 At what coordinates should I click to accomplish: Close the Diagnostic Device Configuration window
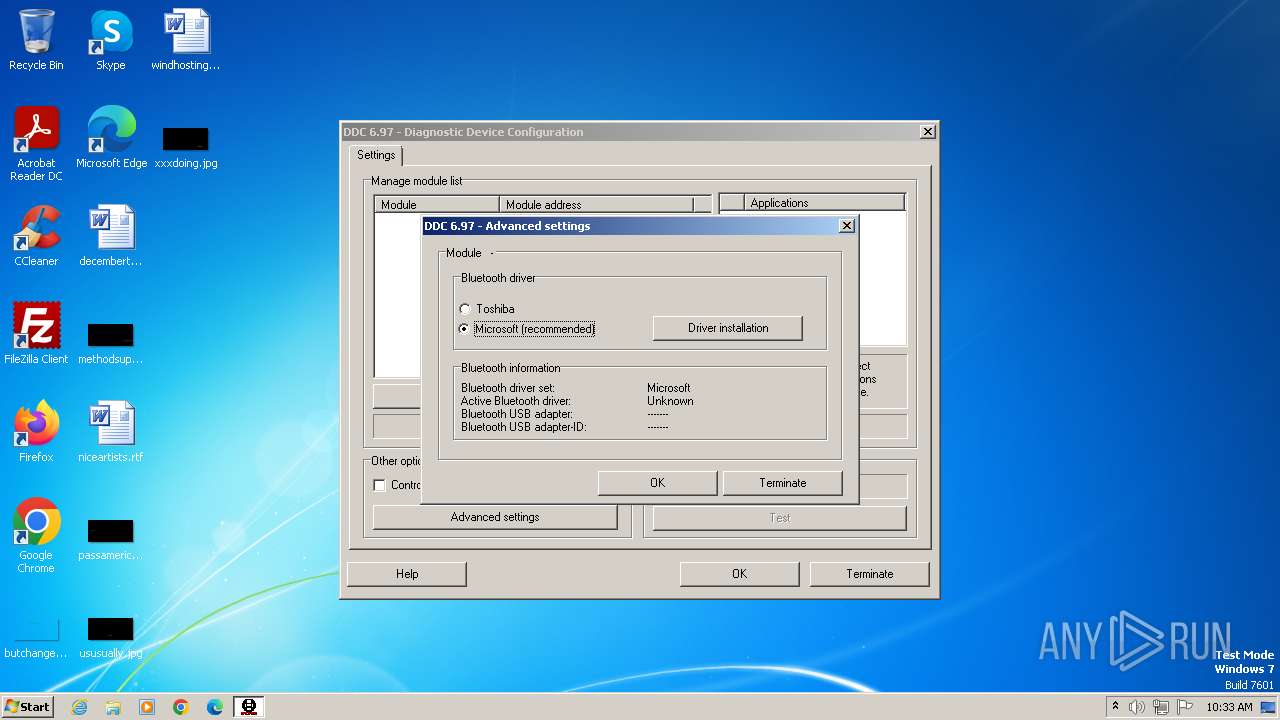(928, 132)
